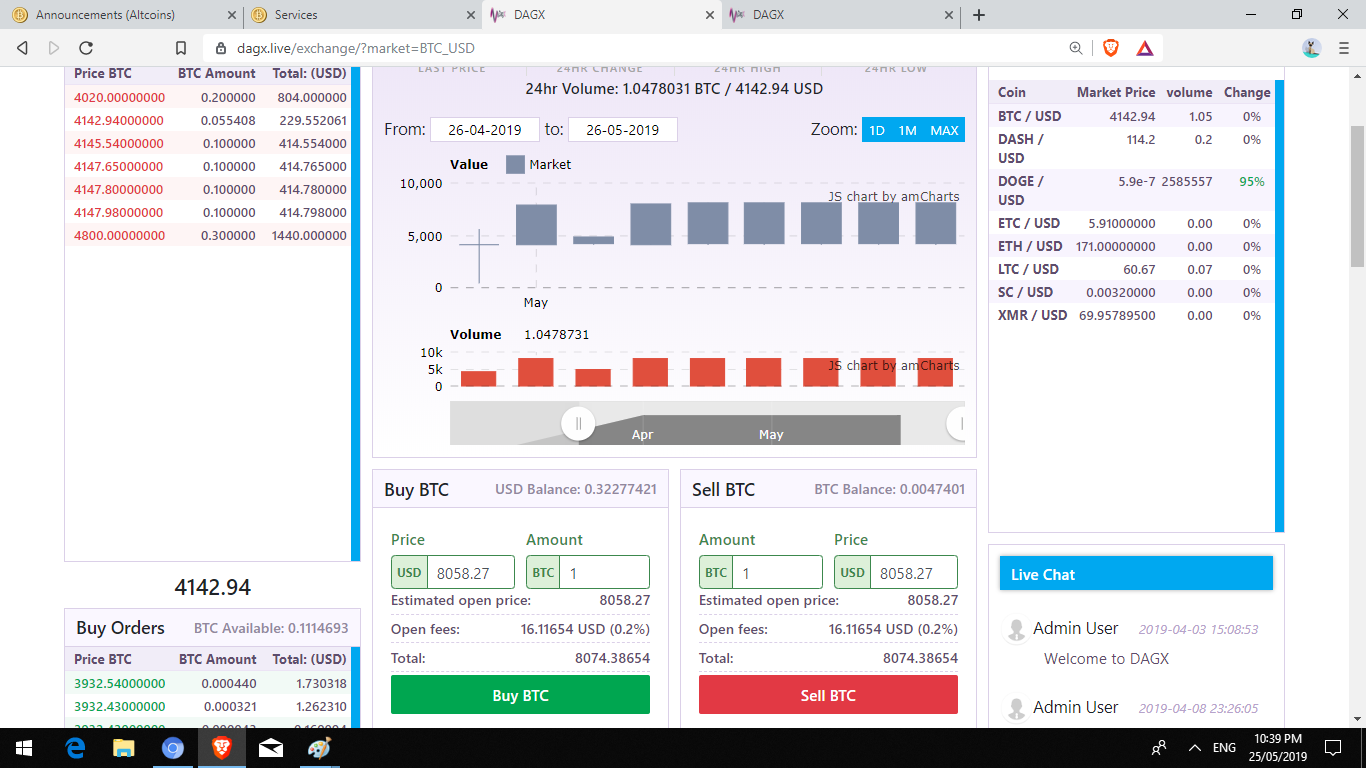Select the XMR / USD market row
This screenshot has height=768, width=1366.
pos(1134,315)
